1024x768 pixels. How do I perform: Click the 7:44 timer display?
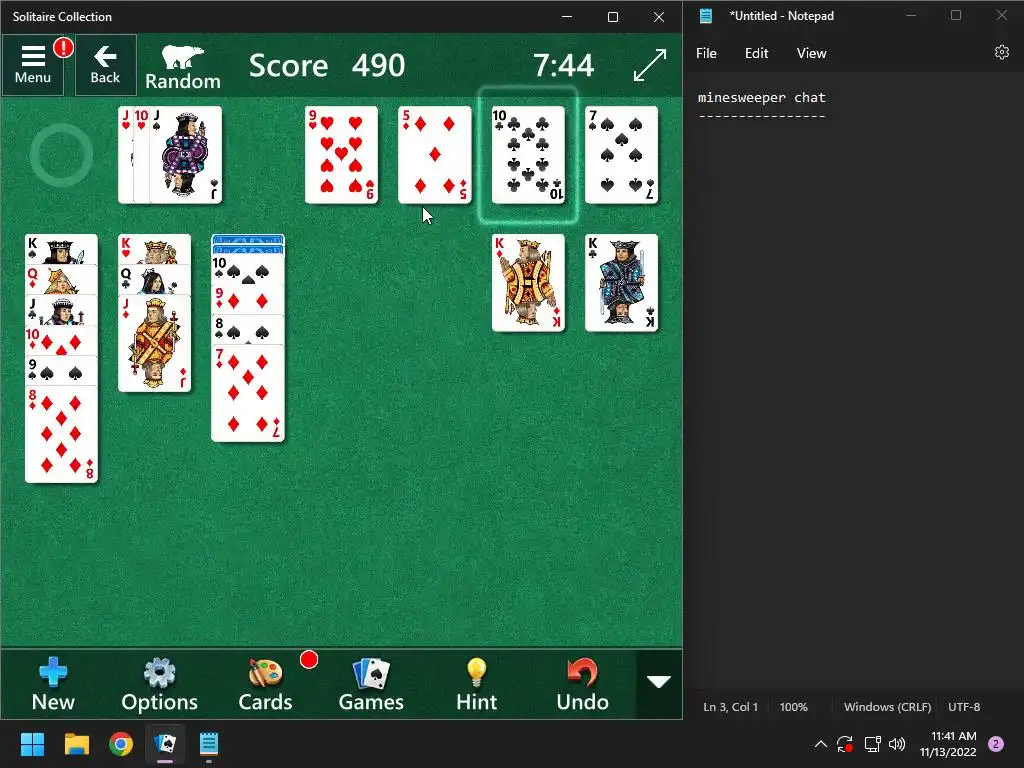[563, 65]
